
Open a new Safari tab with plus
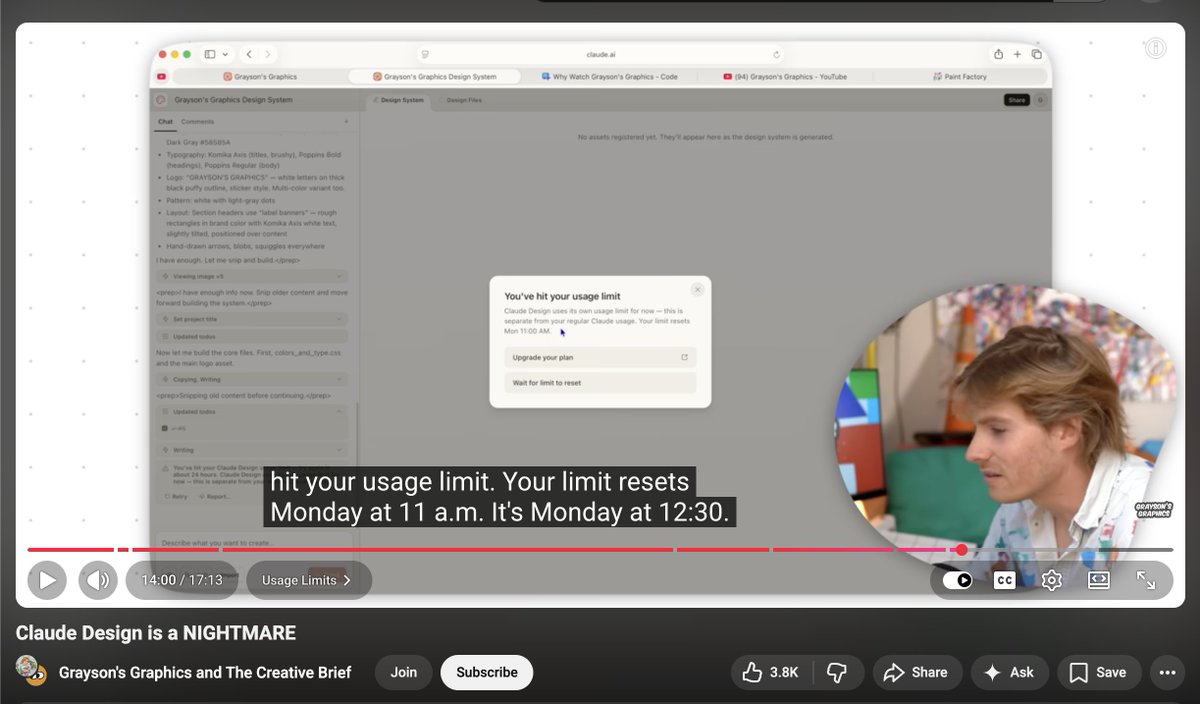1017,54
